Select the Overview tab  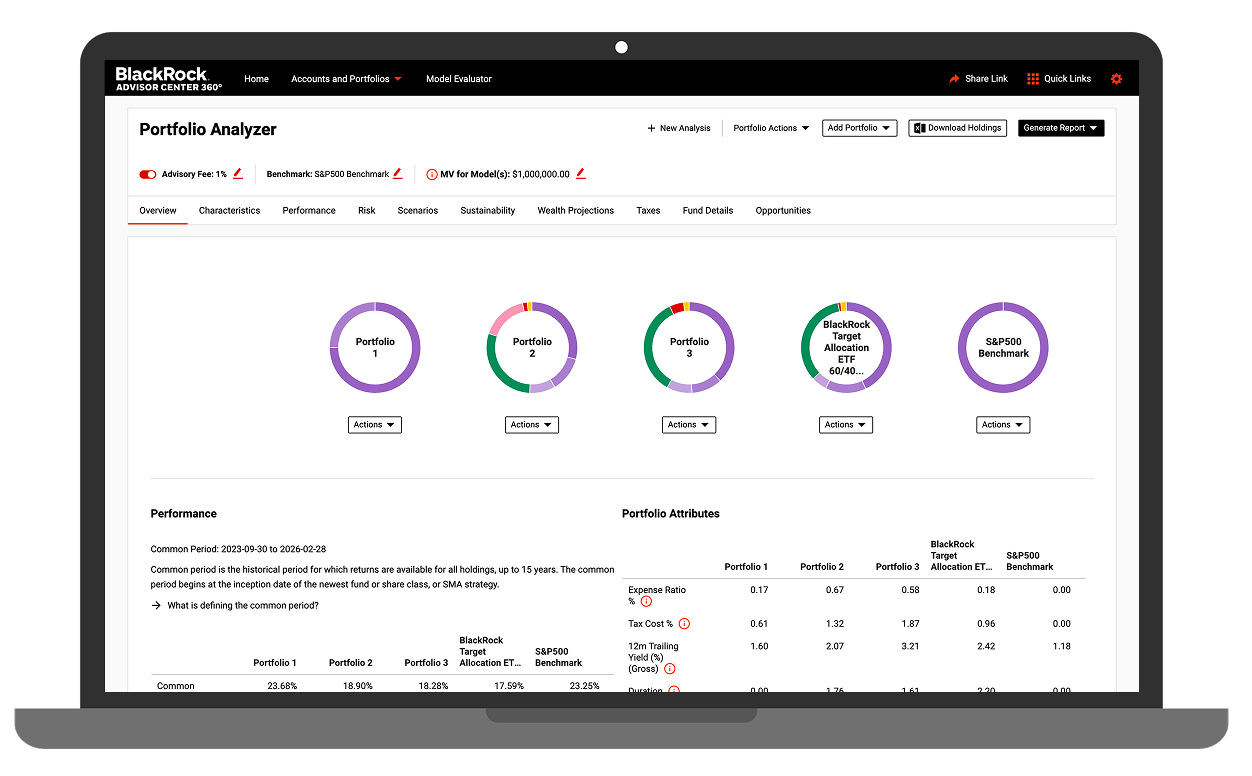point(158,211)
